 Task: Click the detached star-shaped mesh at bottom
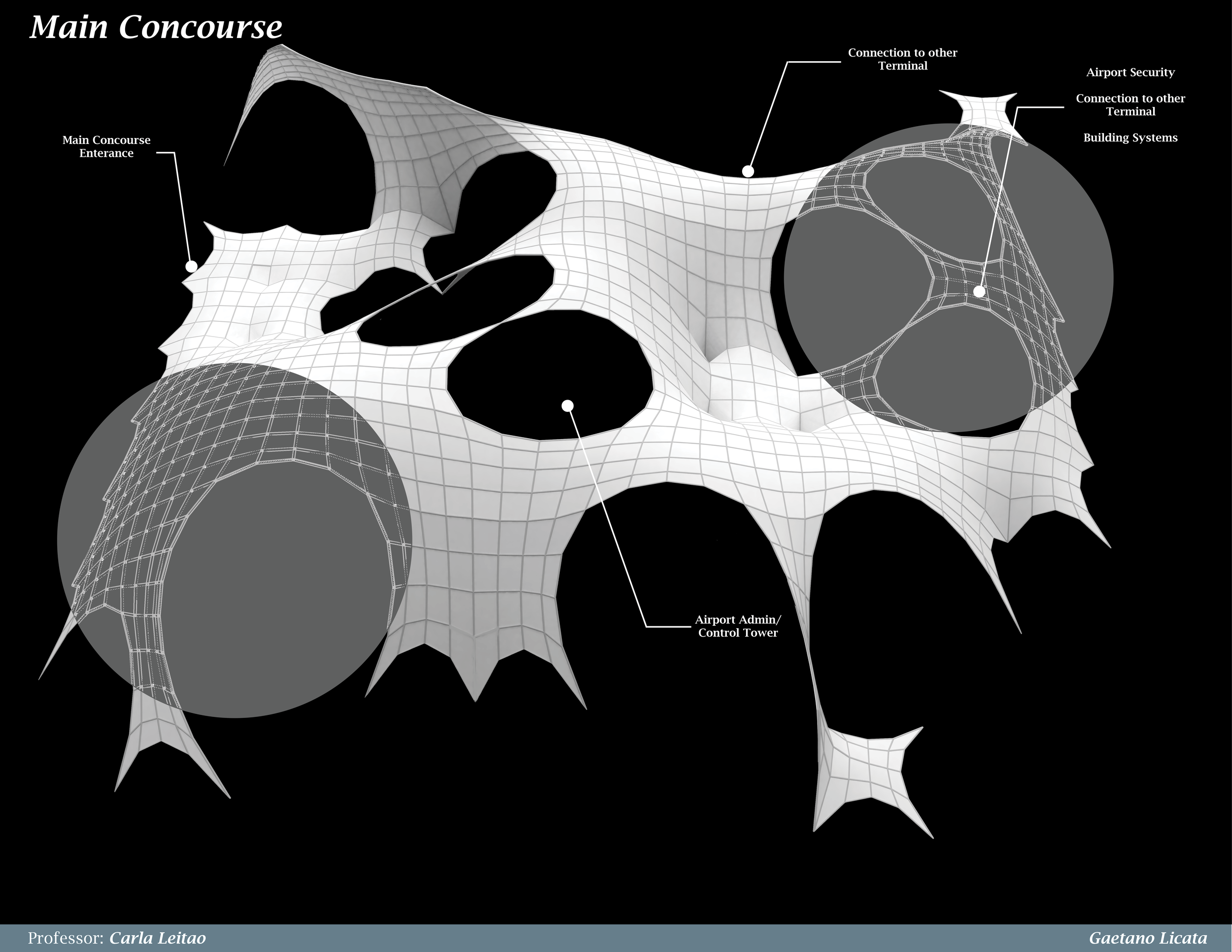coord(869,773)
